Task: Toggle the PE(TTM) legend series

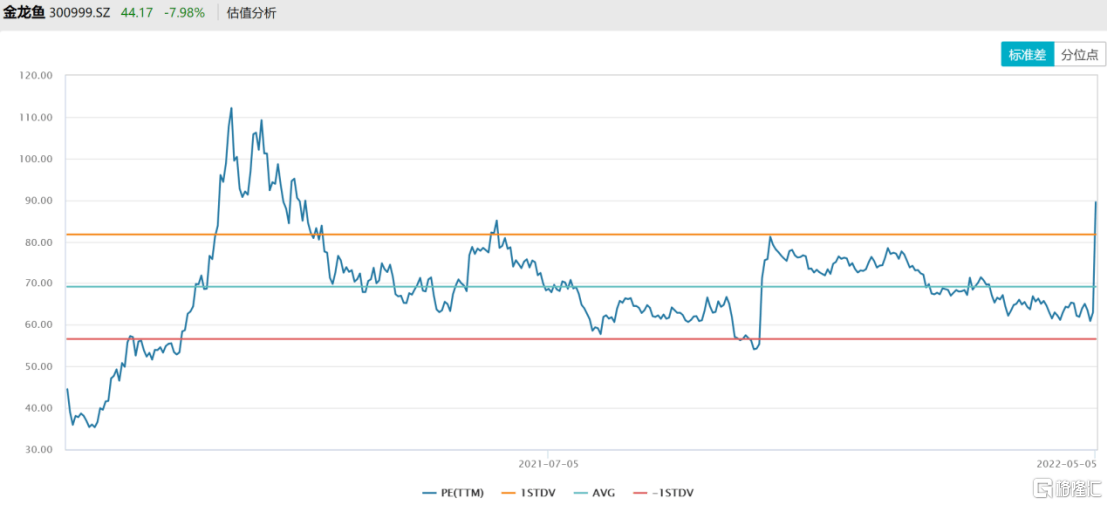Action: click(x=454, y=493)
